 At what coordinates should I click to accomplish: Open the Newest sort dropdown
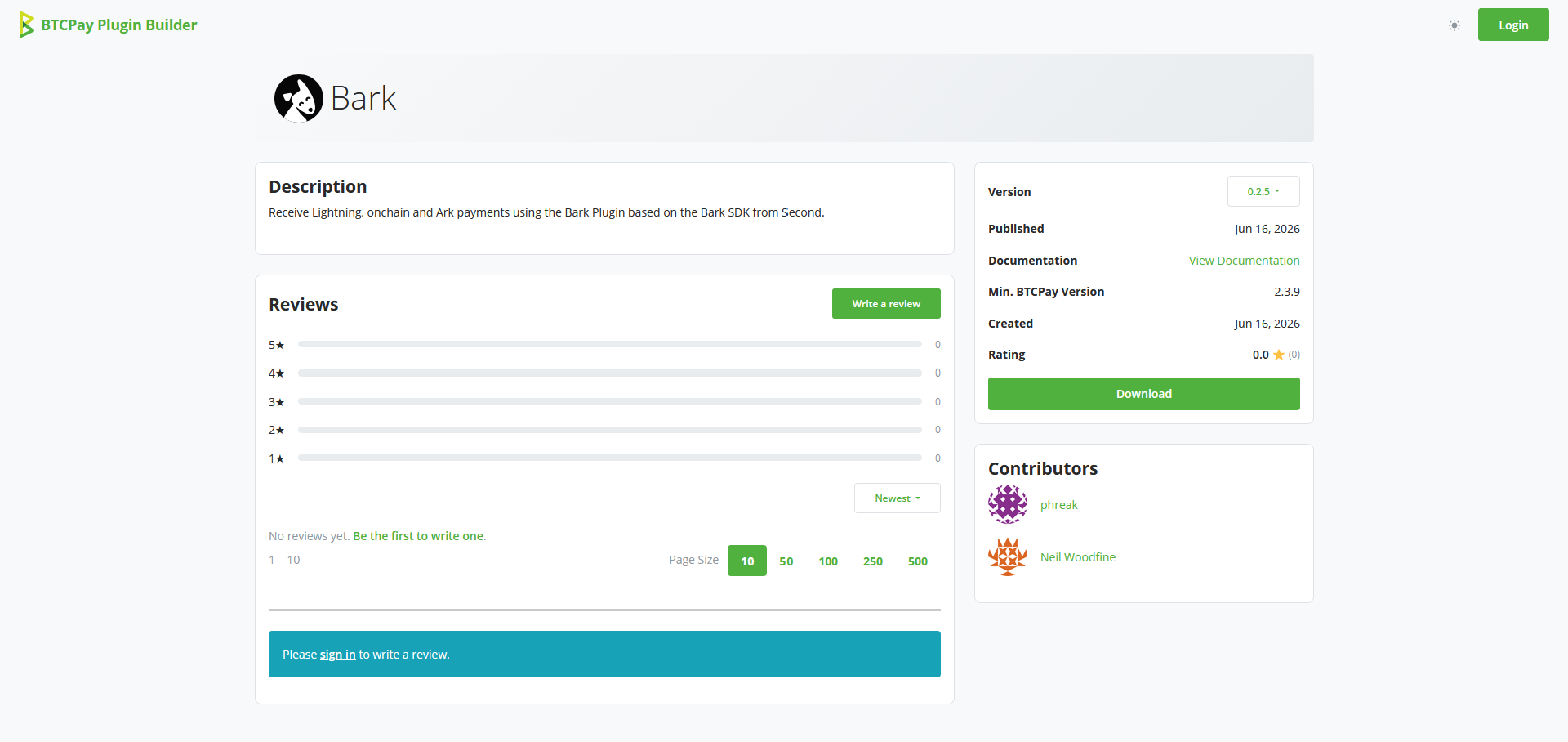tap(897, 498)
